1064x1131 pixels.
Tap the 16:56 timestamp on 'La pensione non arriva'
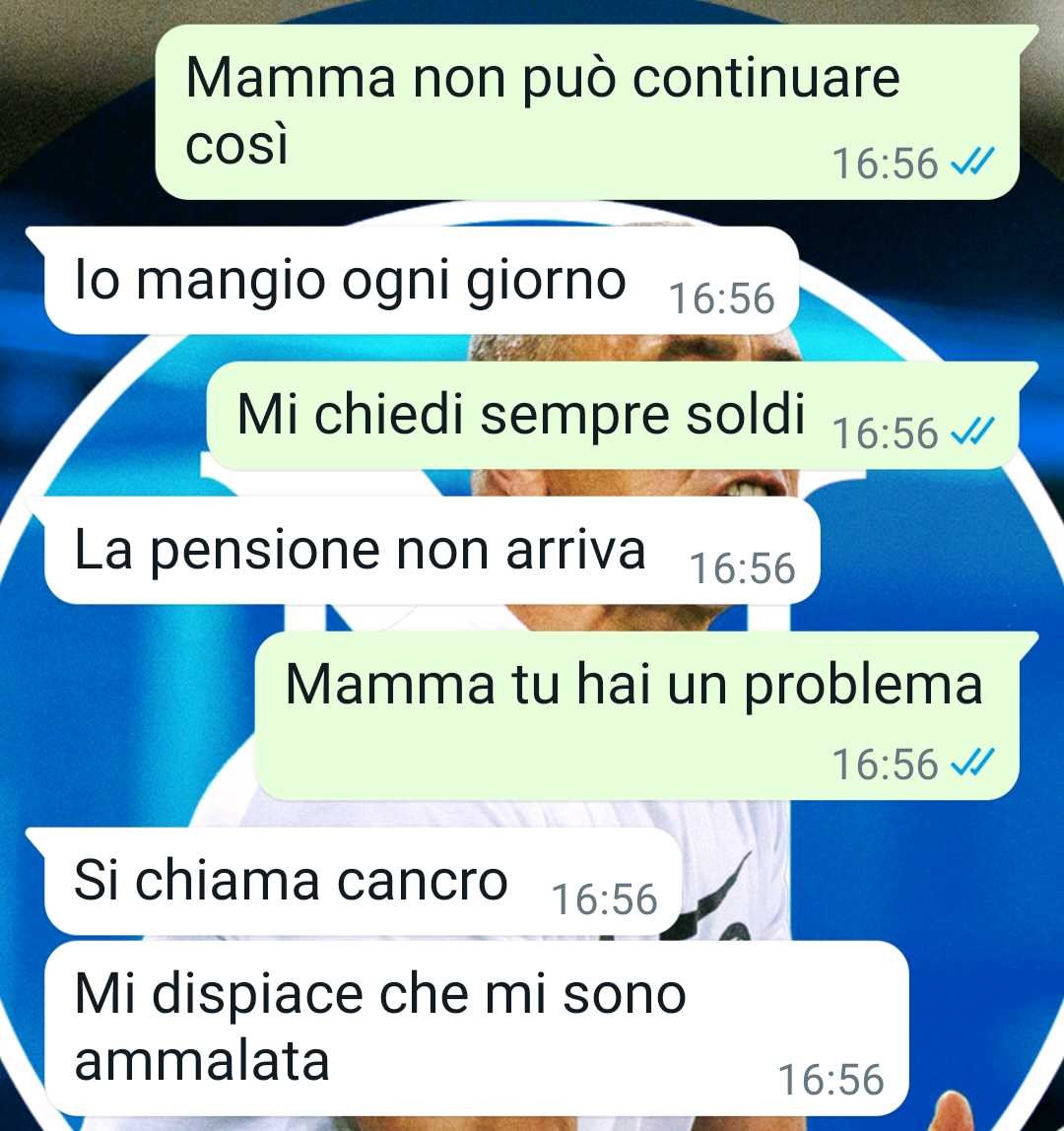742,568
